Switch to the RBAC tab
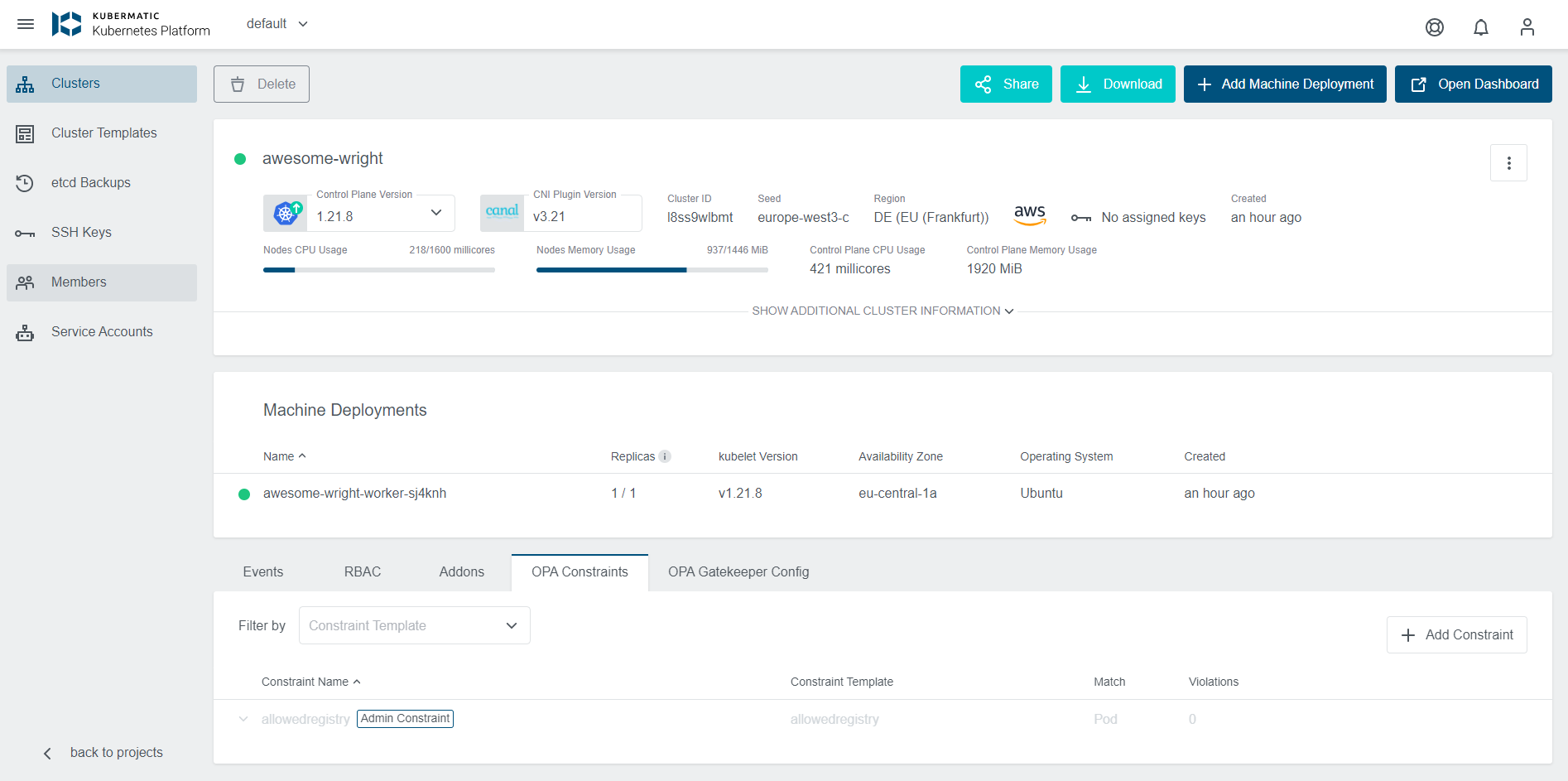 click(x=363, y=572)
